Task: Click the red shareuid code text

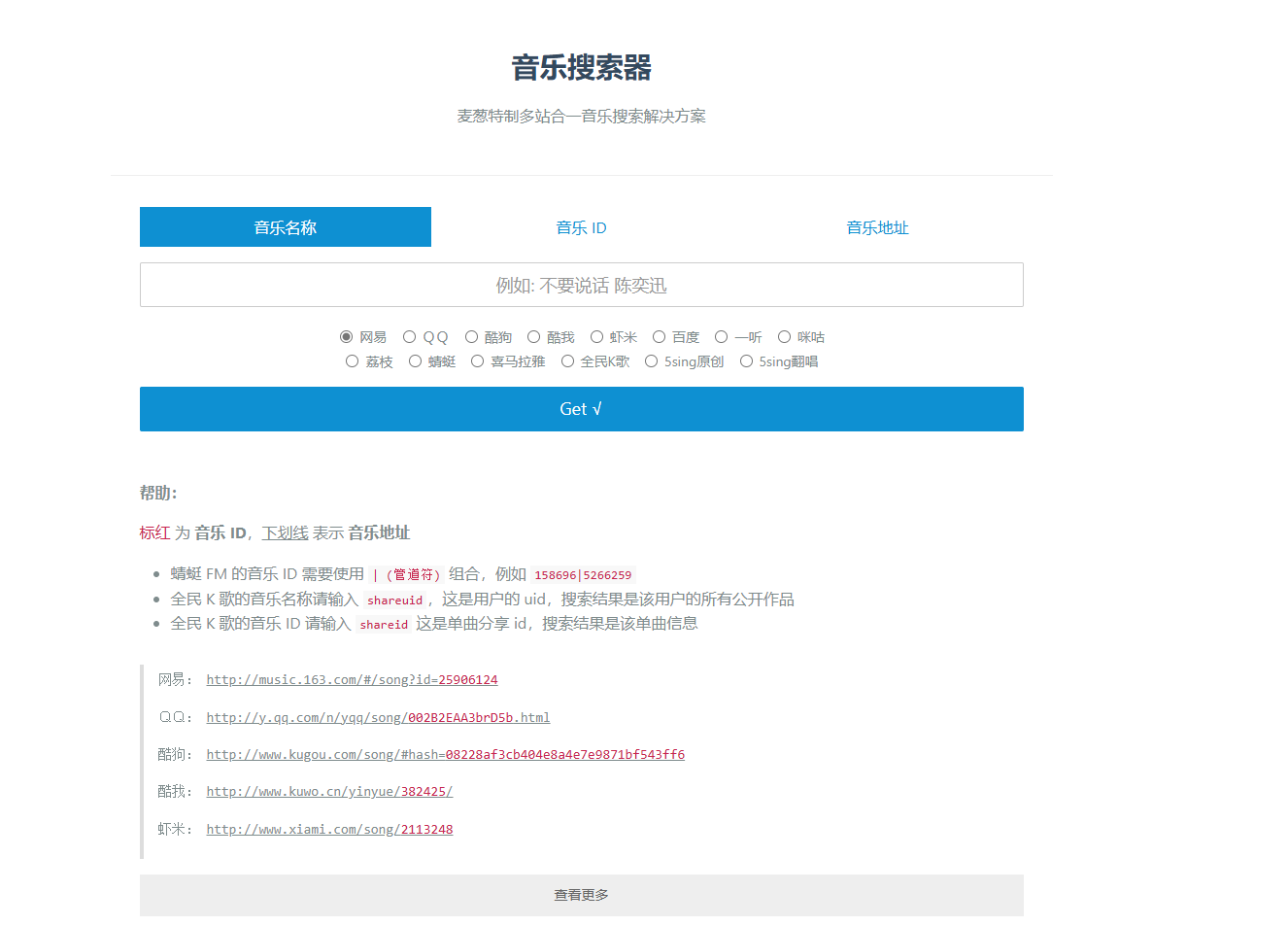Action: pos(394,600)
